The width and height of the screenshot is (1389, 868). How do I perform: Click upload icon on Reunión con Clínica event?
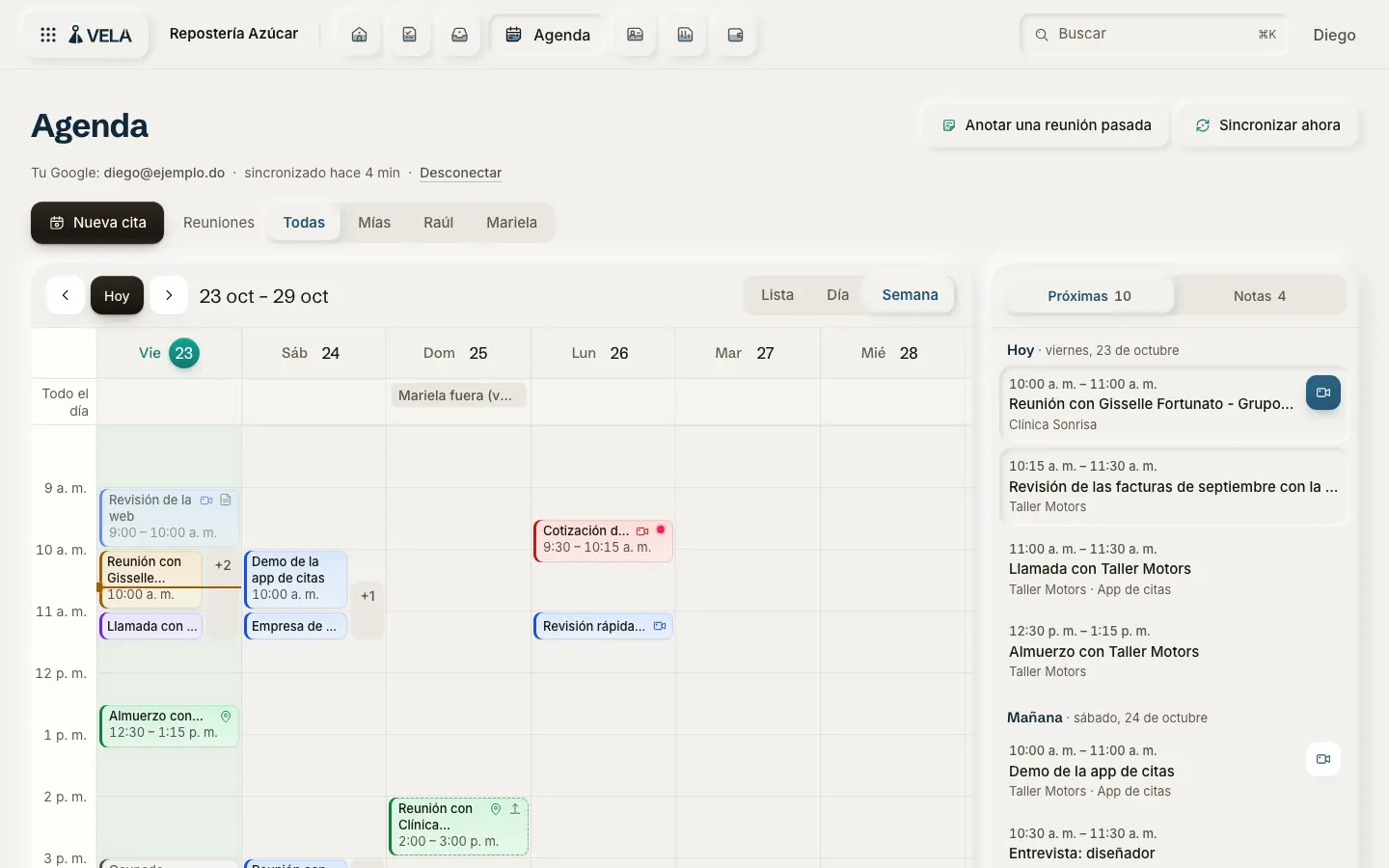tap(515, 809)
